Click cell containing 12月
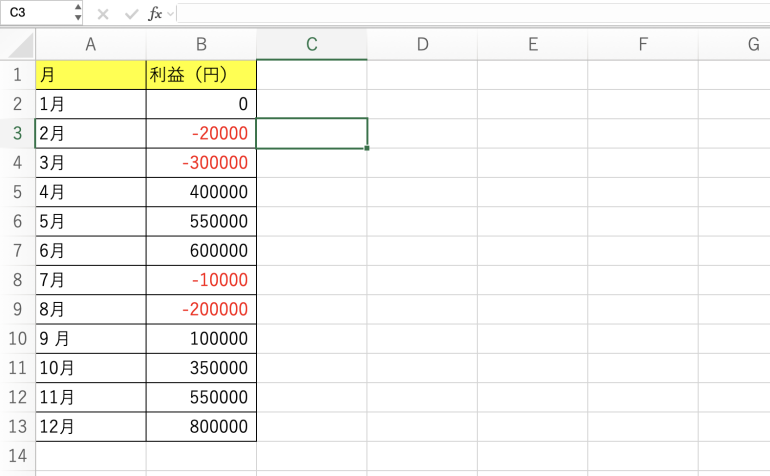Viewport: 770px width, 476px height. coord(91,426)
